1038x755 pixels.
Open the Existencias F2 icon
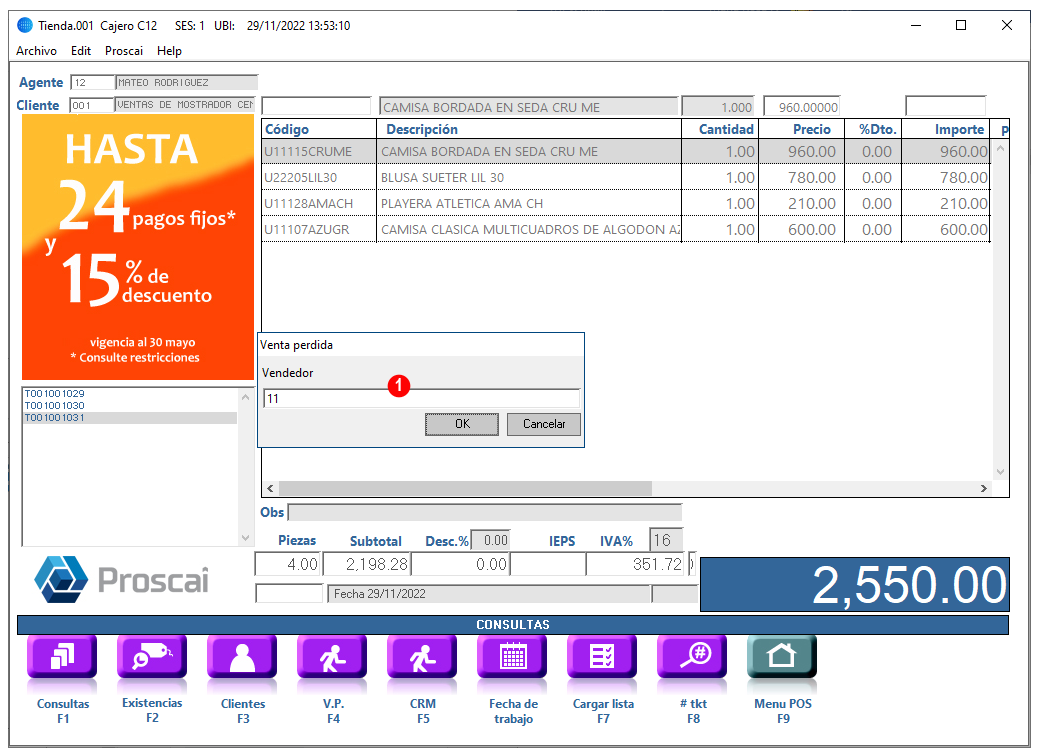point(152,656)
